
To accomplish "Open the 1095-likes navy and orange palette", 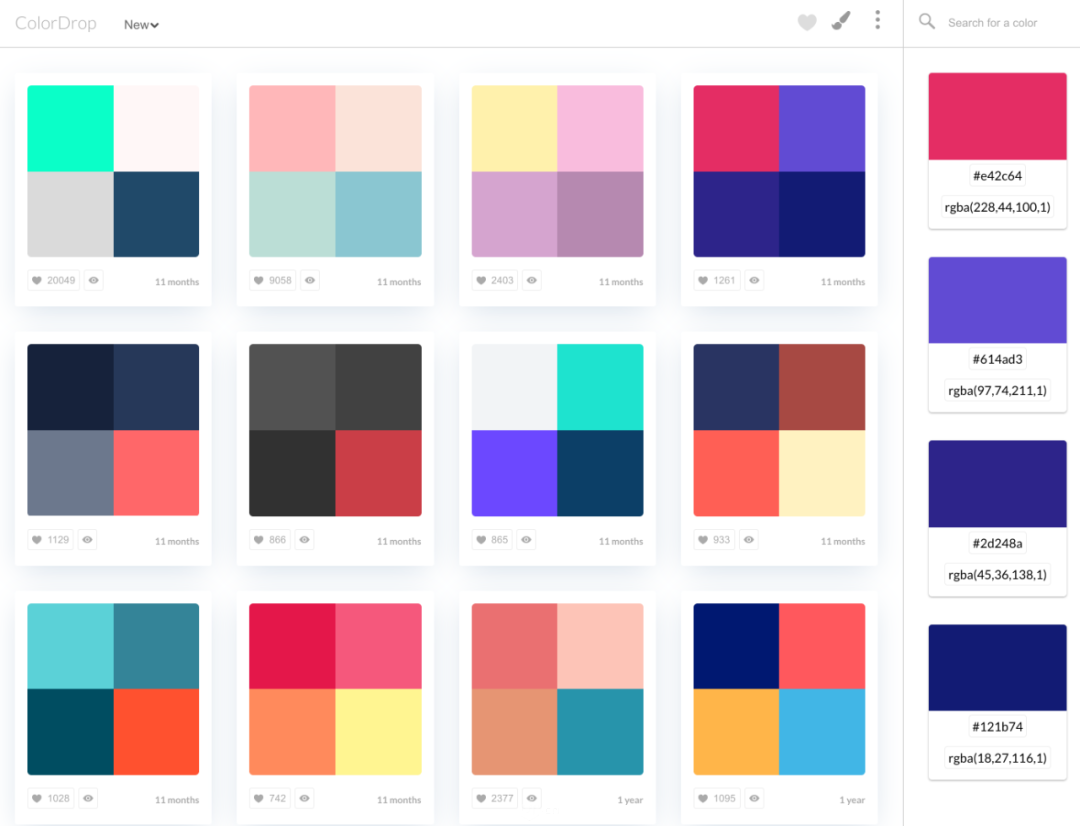I will [x=779, y=689].
